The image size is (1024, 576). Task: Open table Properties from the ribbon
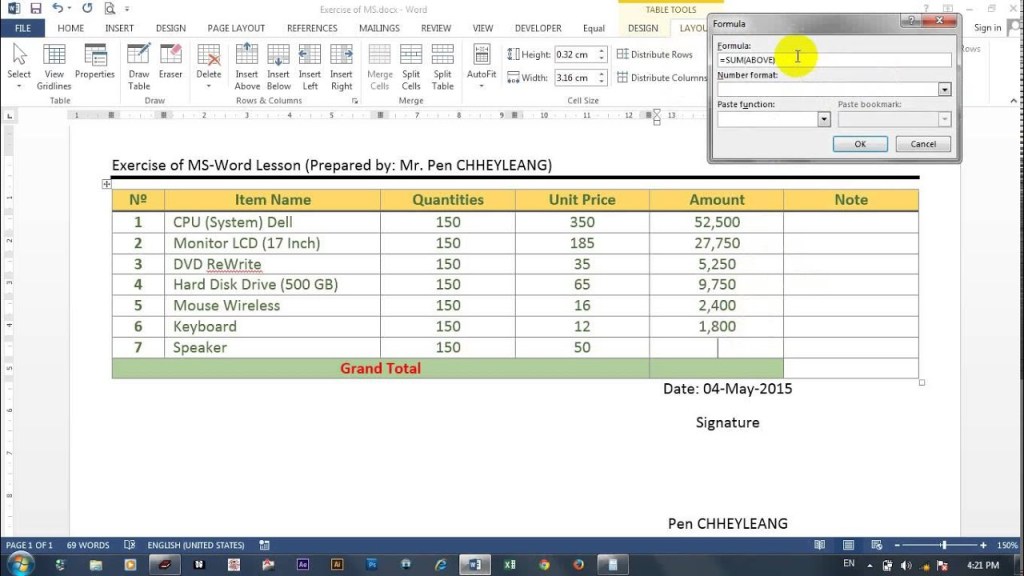coord(95,66)
